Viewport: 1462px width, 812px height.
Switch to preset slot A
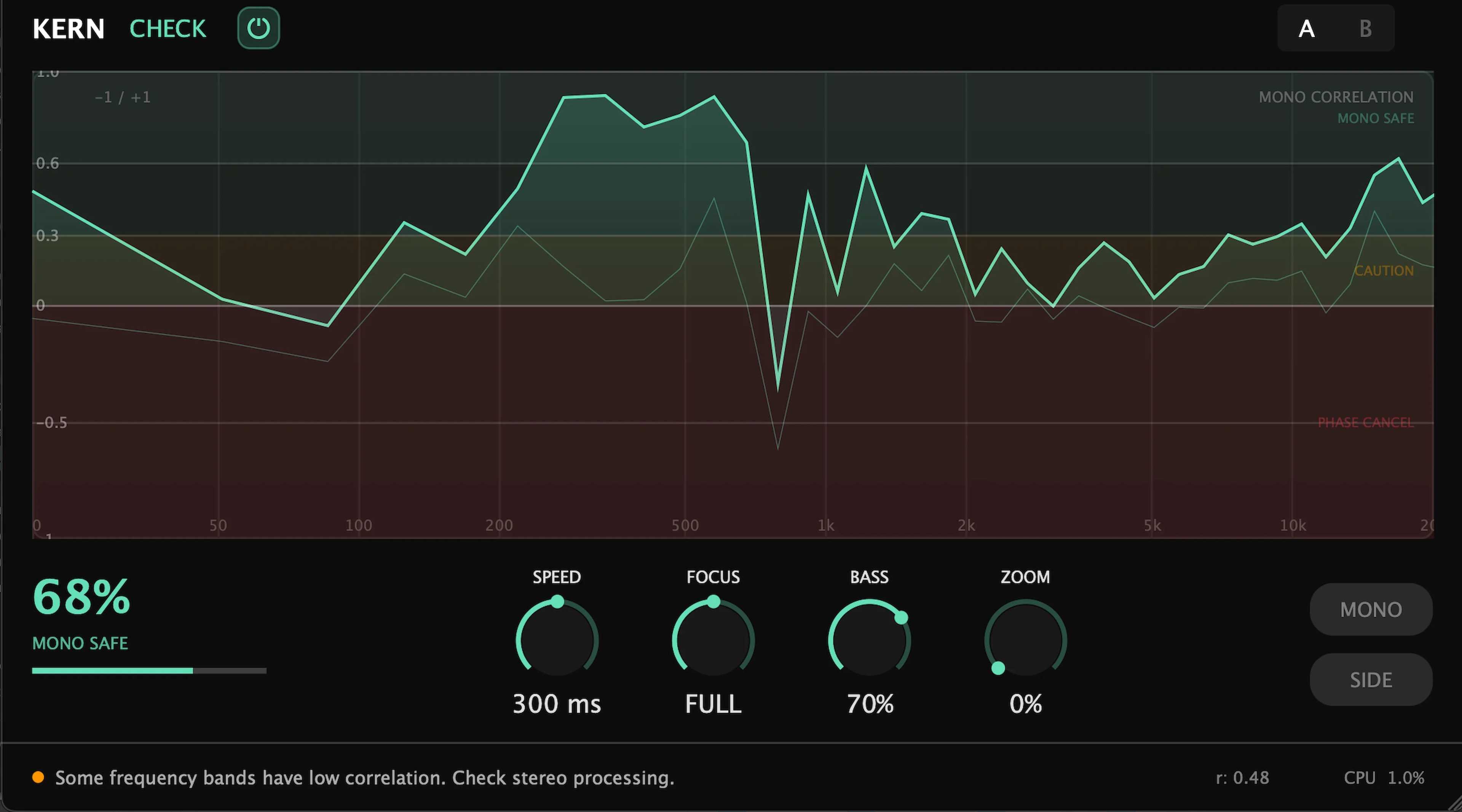point(1307,29)
